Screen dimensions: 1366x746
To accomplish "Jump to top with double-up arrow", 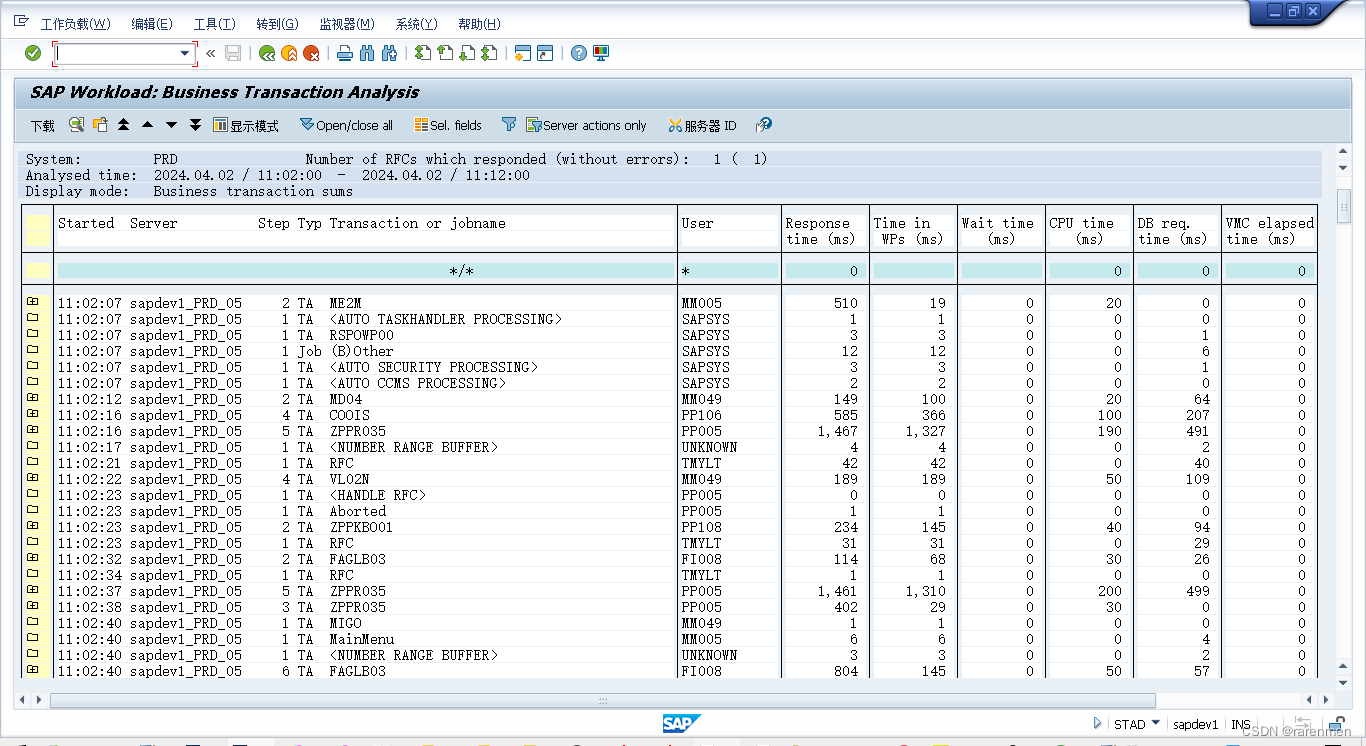I will (123, 125).
